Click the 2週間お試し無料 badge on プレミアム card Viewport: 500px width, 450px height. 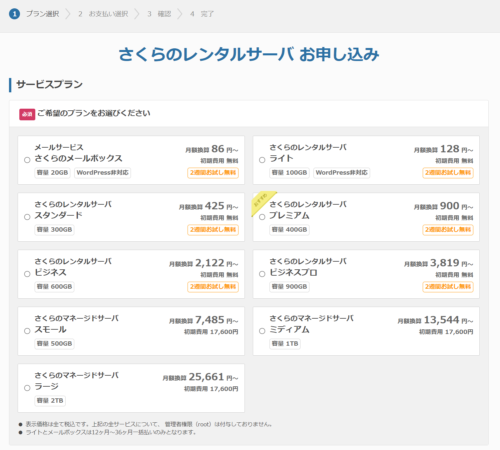tap(448, 230)
